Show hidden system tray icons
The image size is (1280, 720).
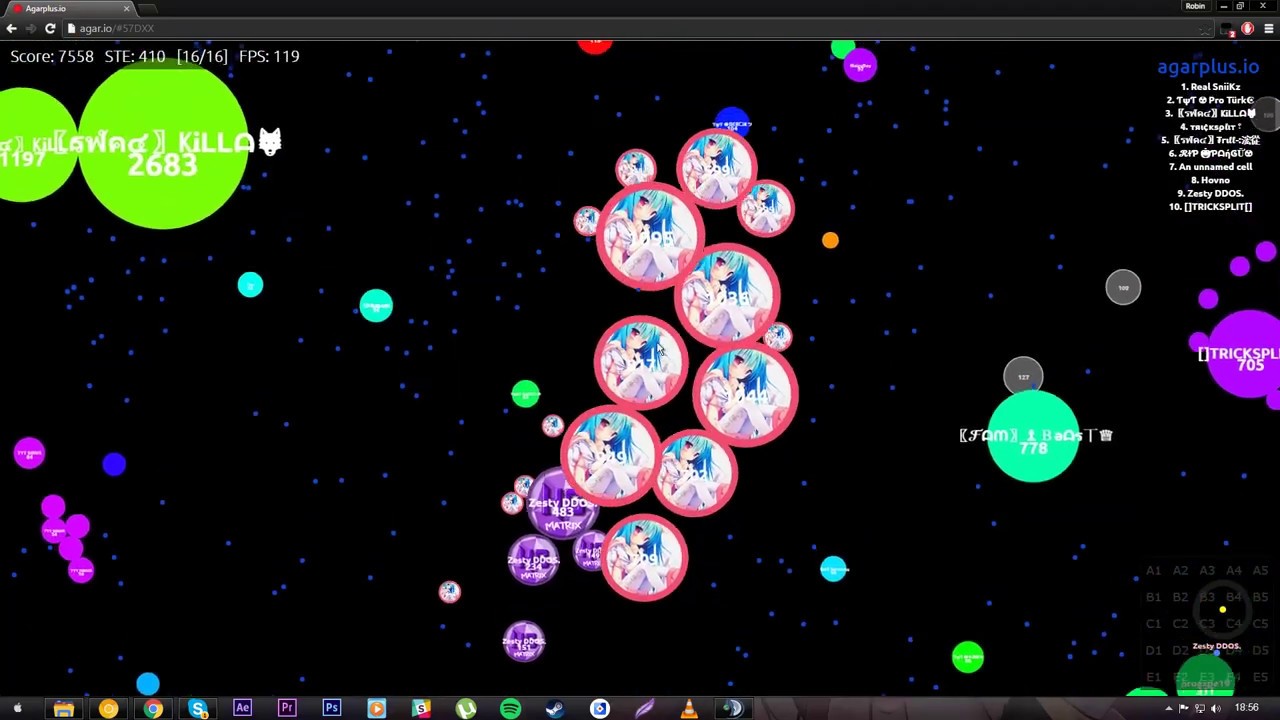(1168, 709)
